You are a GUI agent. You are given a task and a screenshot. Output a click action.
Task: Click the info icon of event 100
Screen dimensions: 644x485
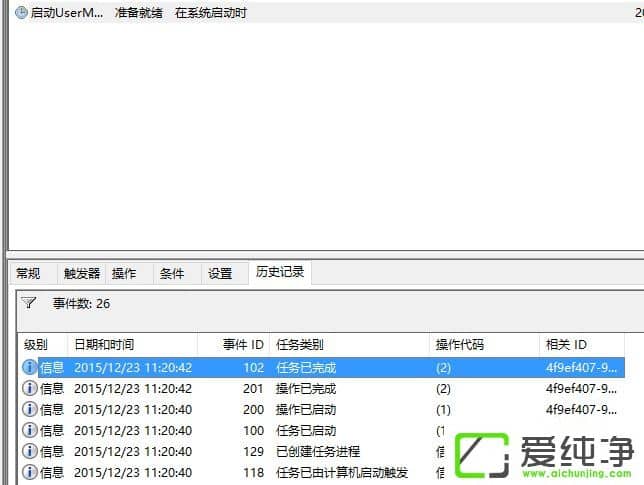tap(29, 430)
